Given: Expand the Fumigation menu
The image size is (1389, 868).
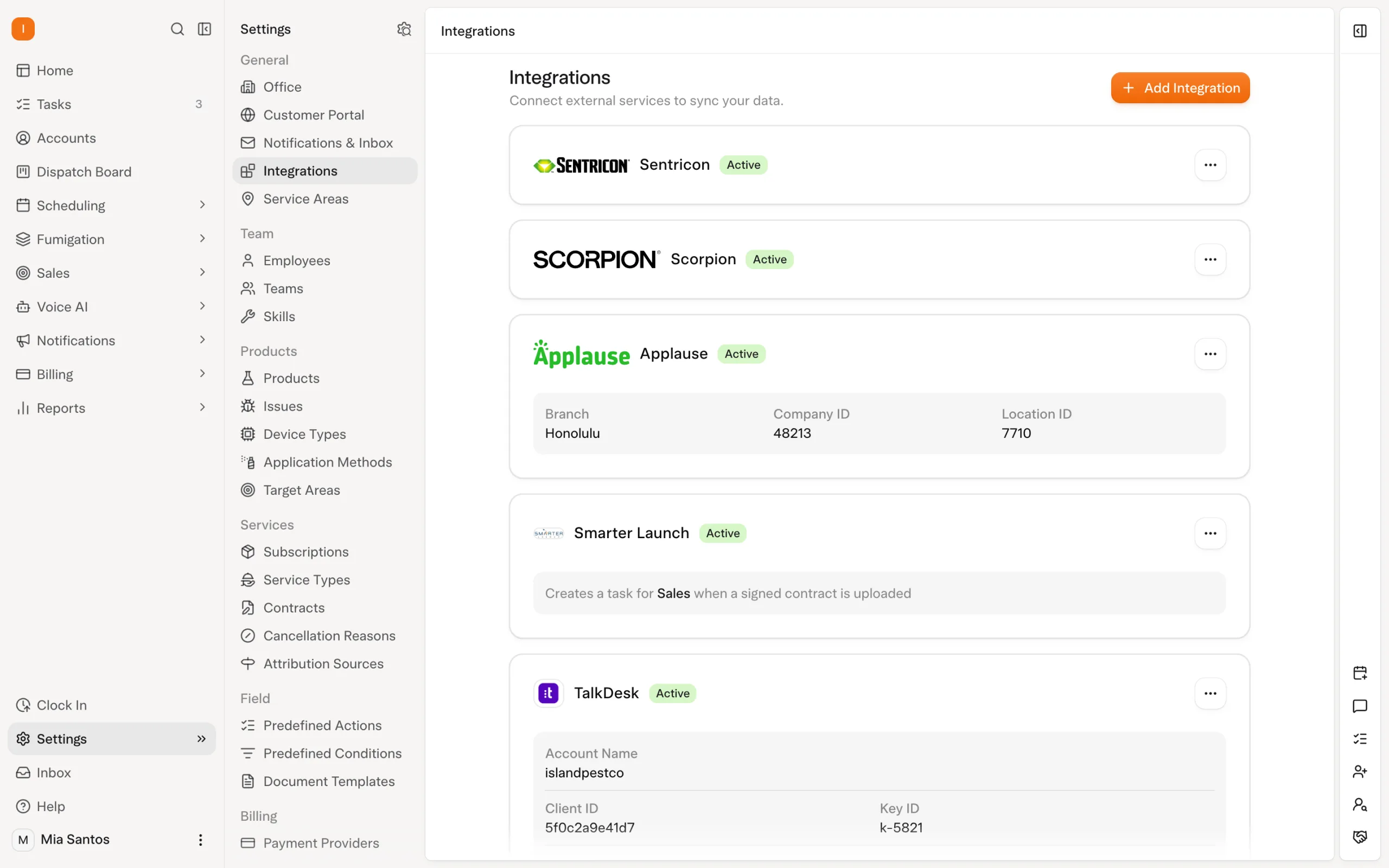Looking at the screenshot, I should (x=112, y=239).
